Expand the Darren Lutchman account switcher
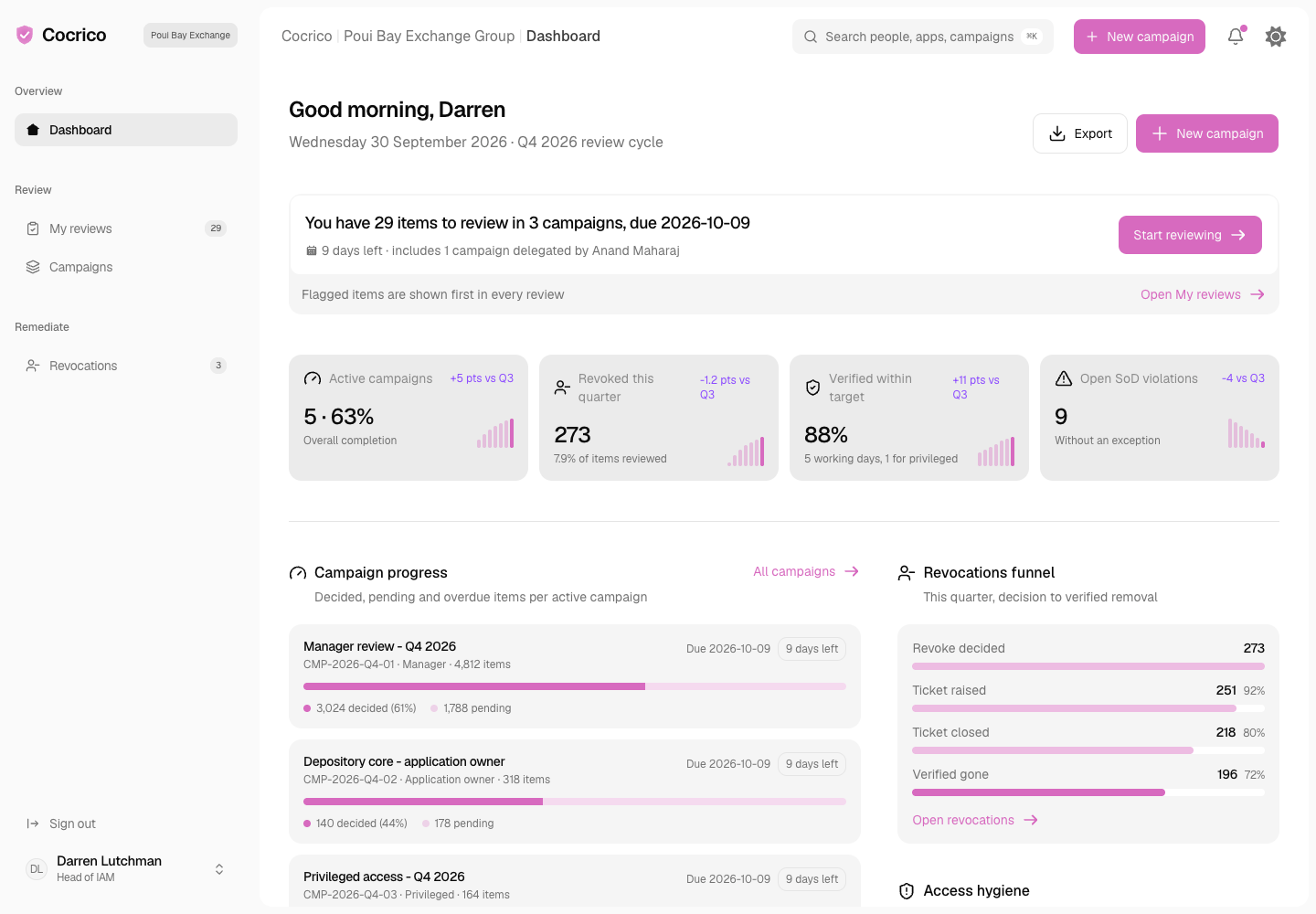 [x=219, y=869]
